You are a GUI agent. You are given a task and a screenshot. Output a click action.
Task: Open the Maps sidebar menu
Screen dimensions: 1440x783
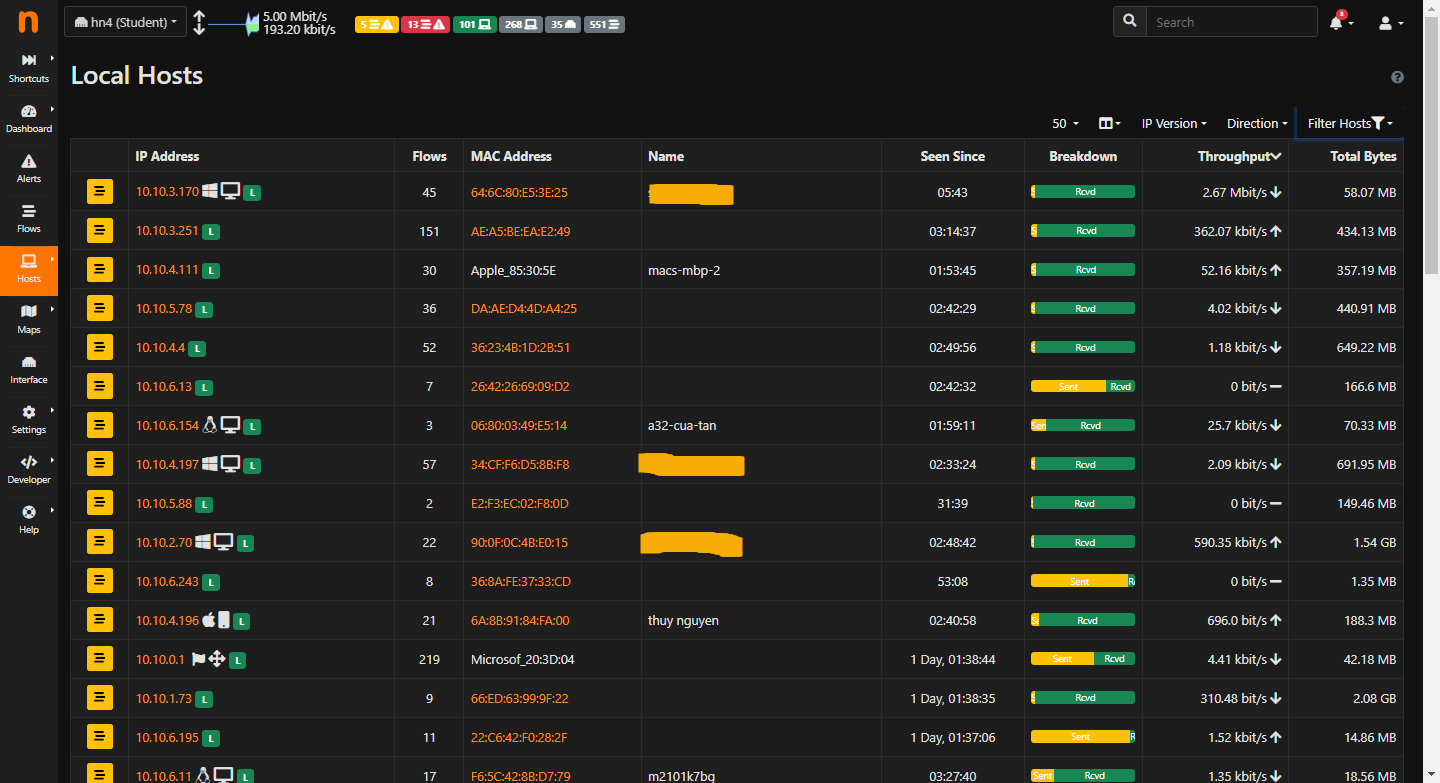(x=29, y=319)
